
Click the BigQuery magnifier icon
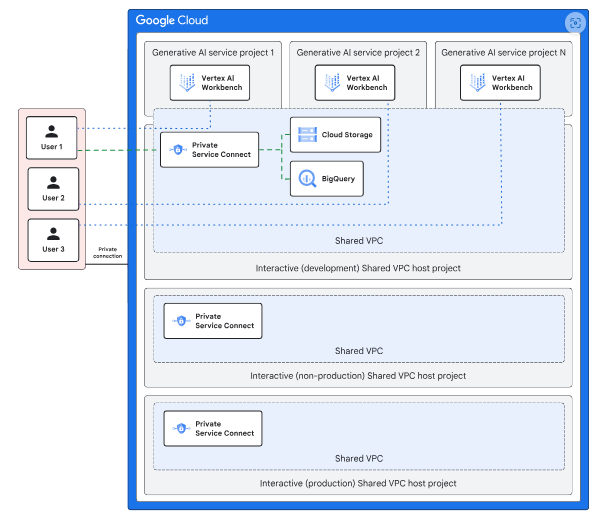306,178
